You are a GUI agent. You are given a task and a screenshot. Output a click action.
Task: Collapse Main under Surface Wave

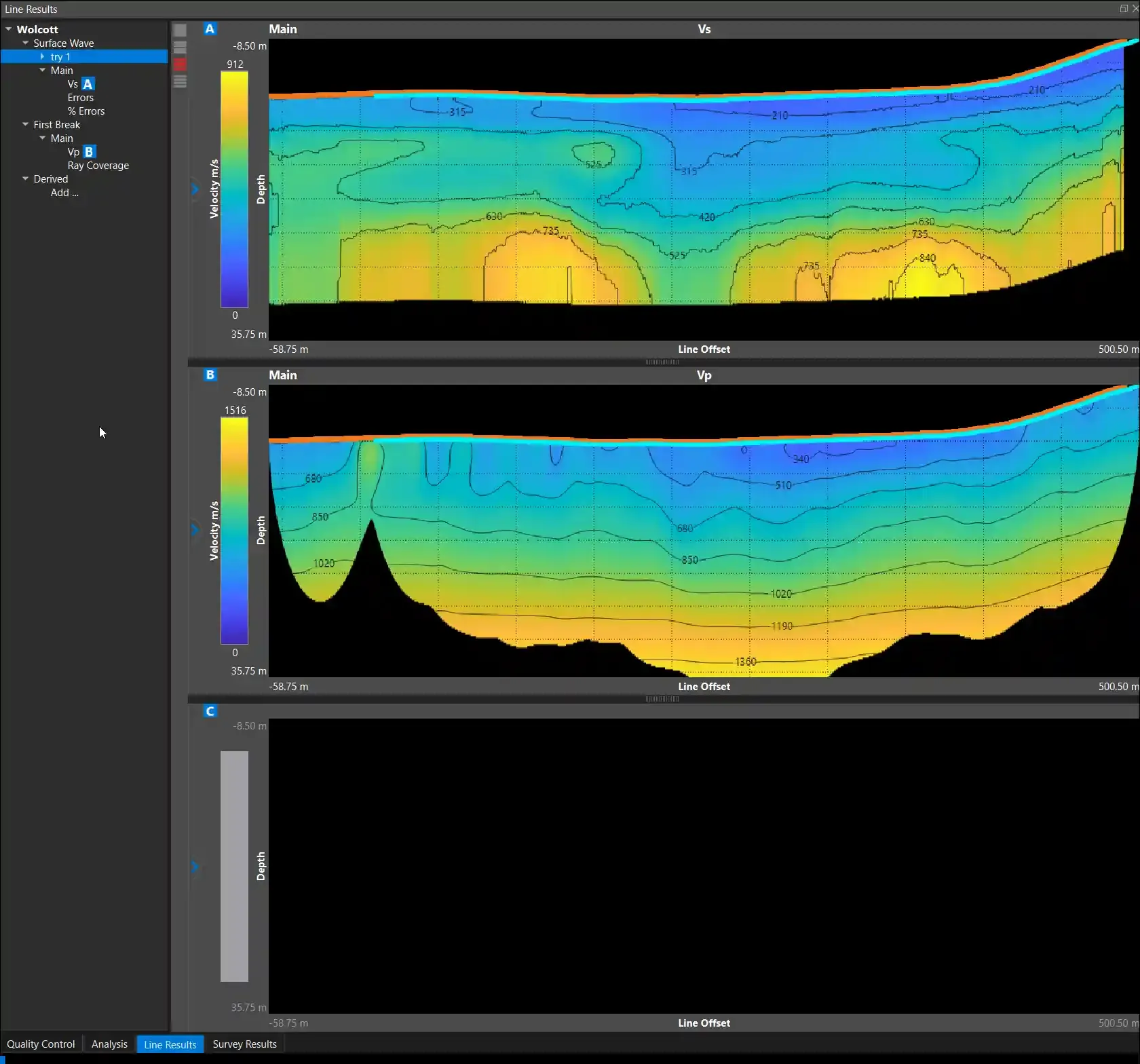point(42,70)
